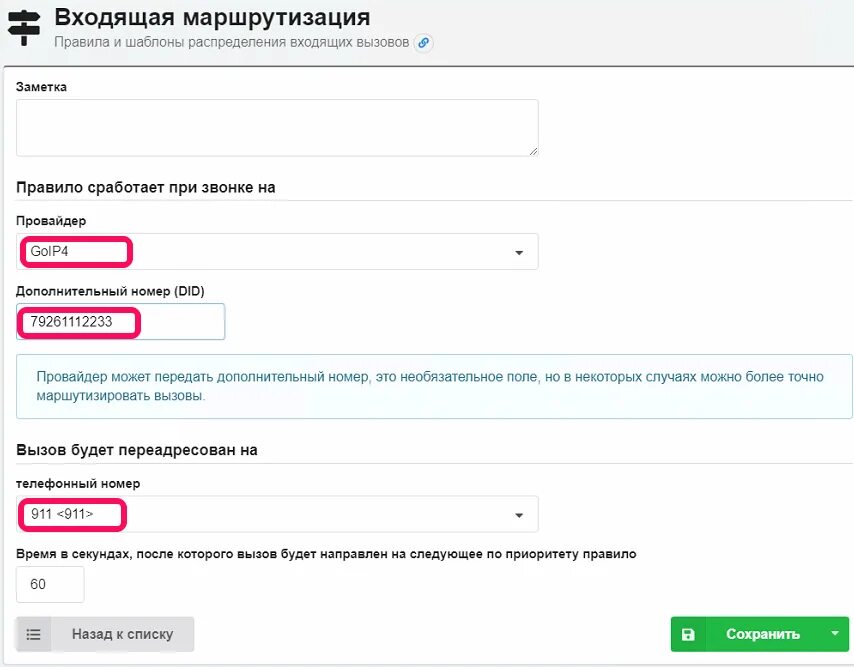854x667 pixels.
Task: Click the floppy disk save icon
Action: (x=688, y=634)
